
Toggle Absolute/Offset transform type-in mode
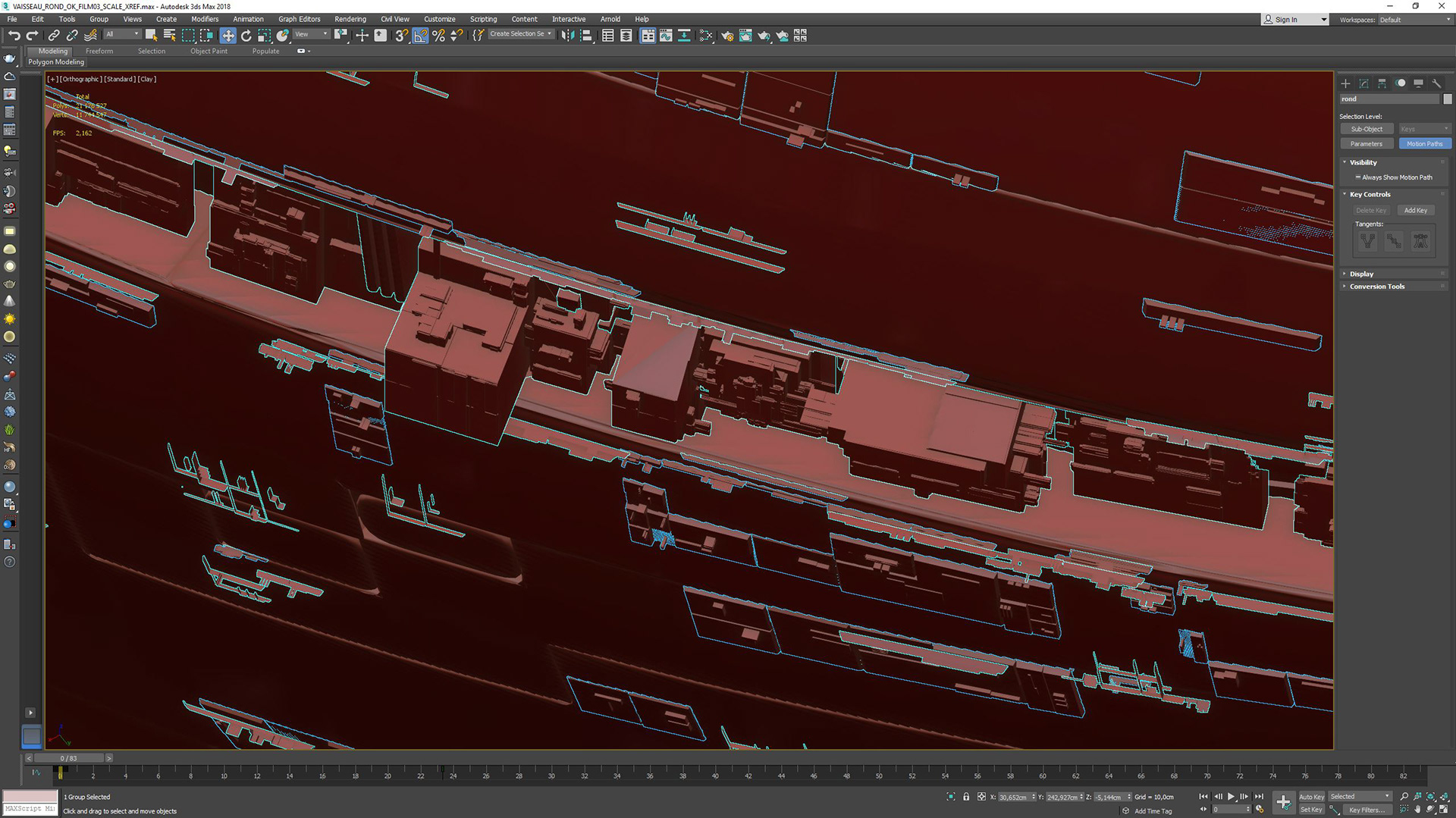(x=981, y=797)
